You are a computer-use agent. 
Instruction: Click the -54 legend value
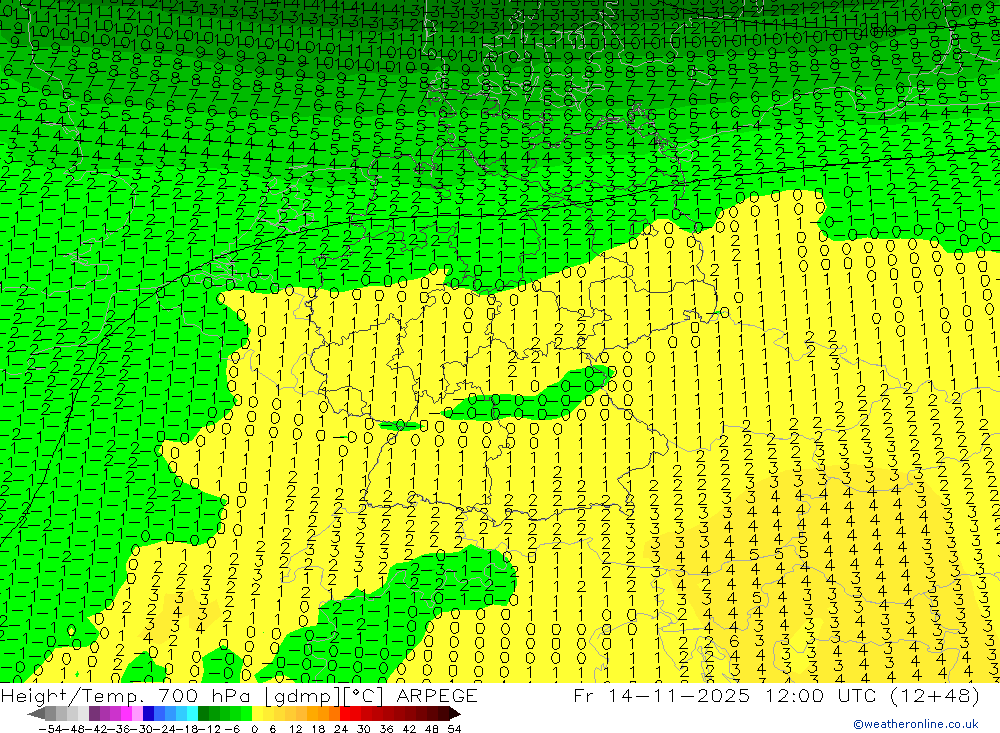pos(50,729)
